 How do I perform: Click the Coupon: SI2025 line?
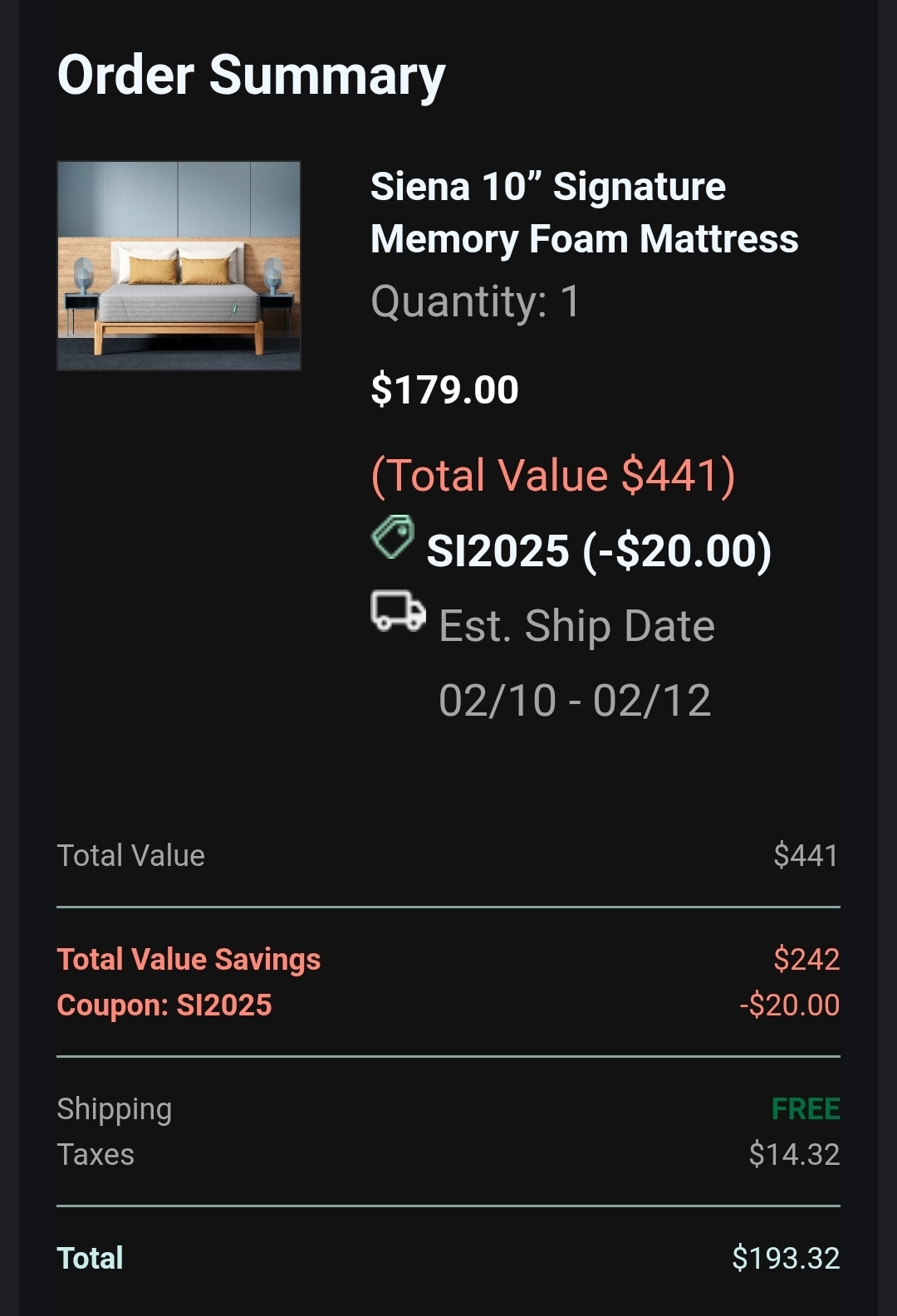164,1005
